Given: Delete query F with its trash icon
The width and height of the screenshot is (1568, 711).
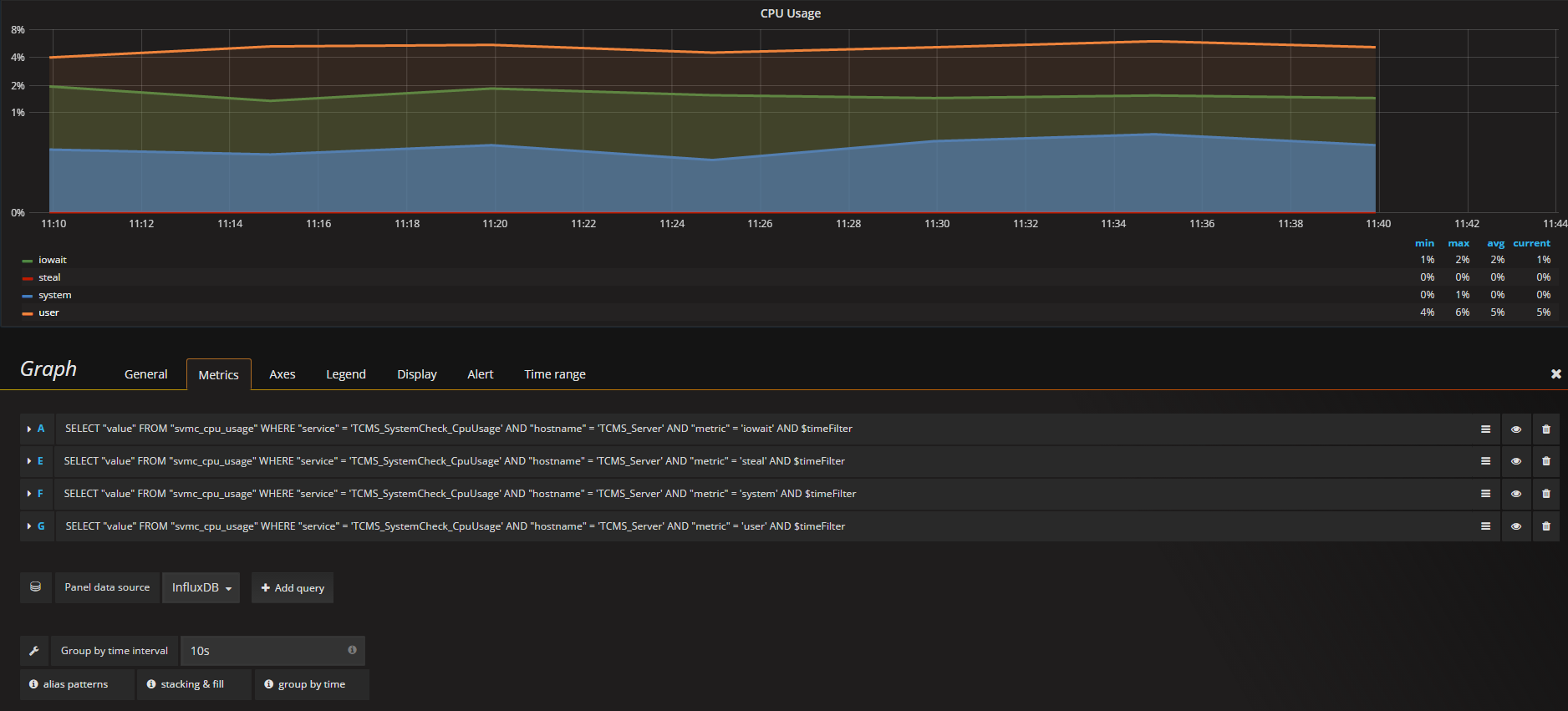Looking at the screenshot, I should 1546,494.
